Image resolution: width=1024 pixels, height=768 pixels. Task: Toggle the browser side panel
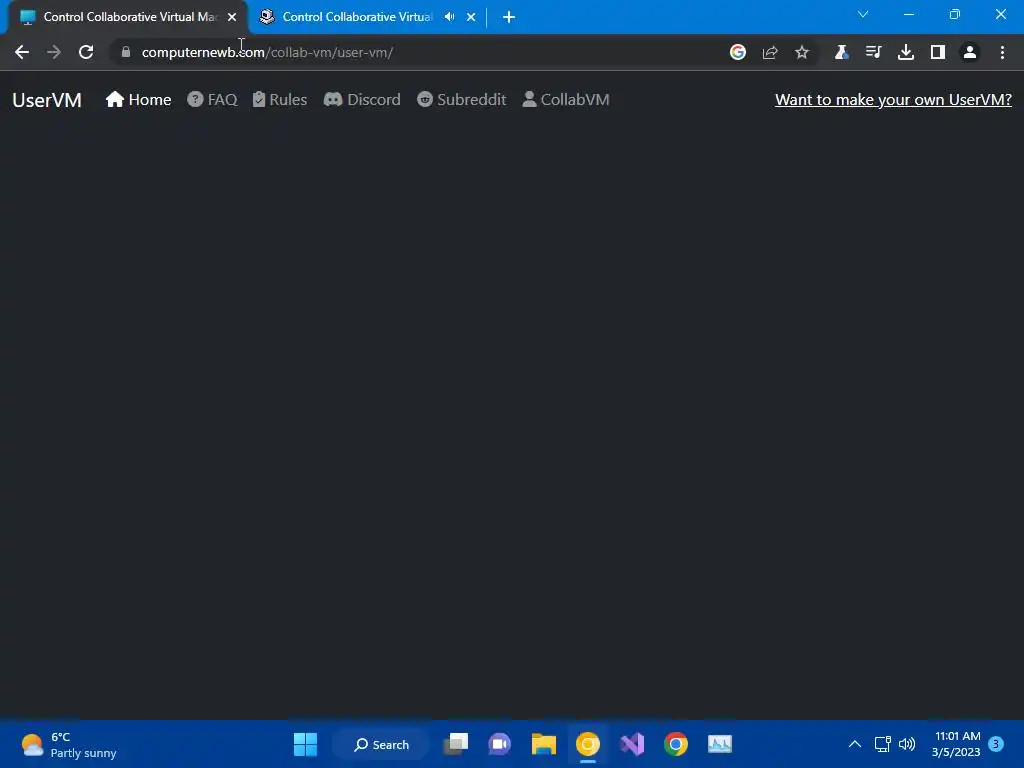(x=938, y=52)
